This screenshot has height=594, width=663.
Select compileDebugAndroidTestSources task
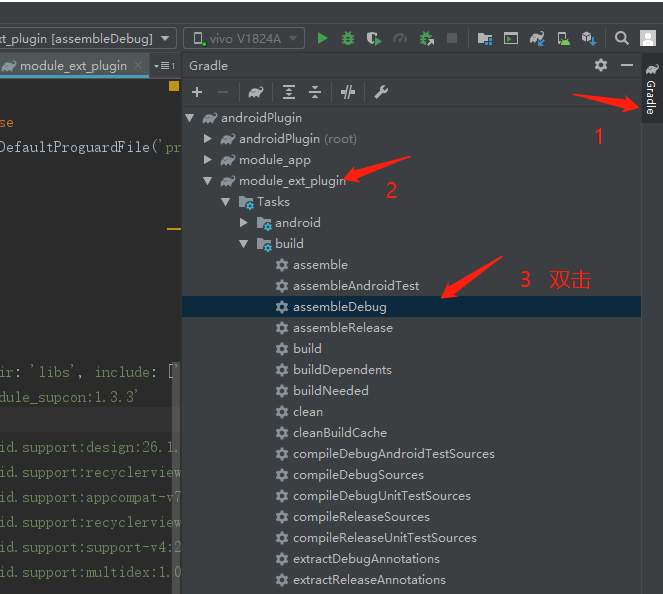click(394, 454)
